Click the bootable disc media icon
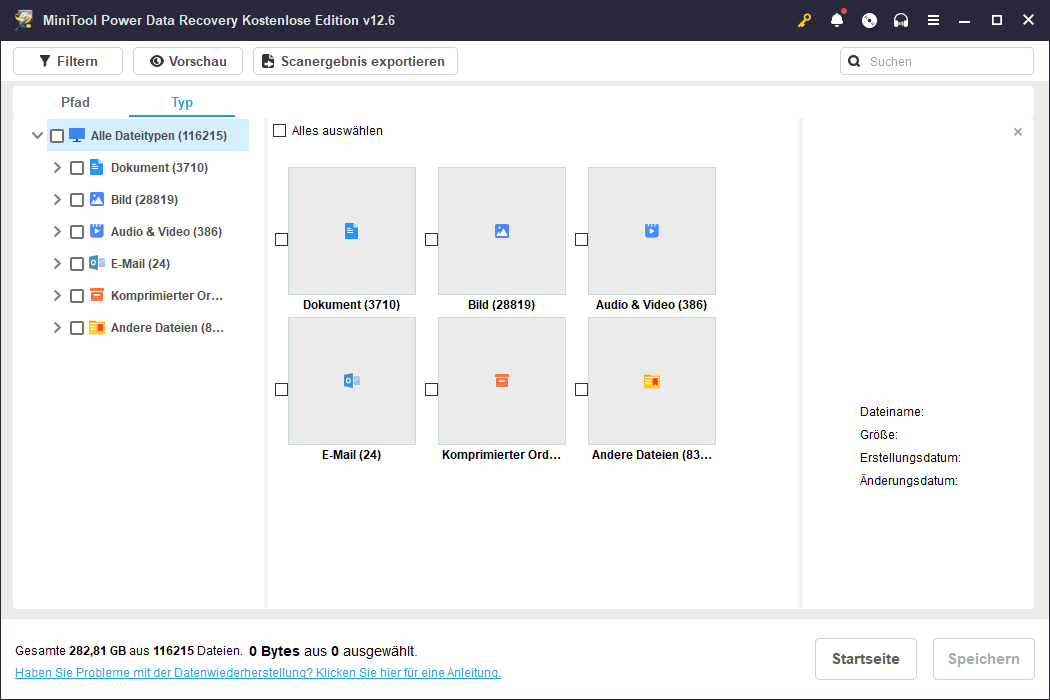 869,20
